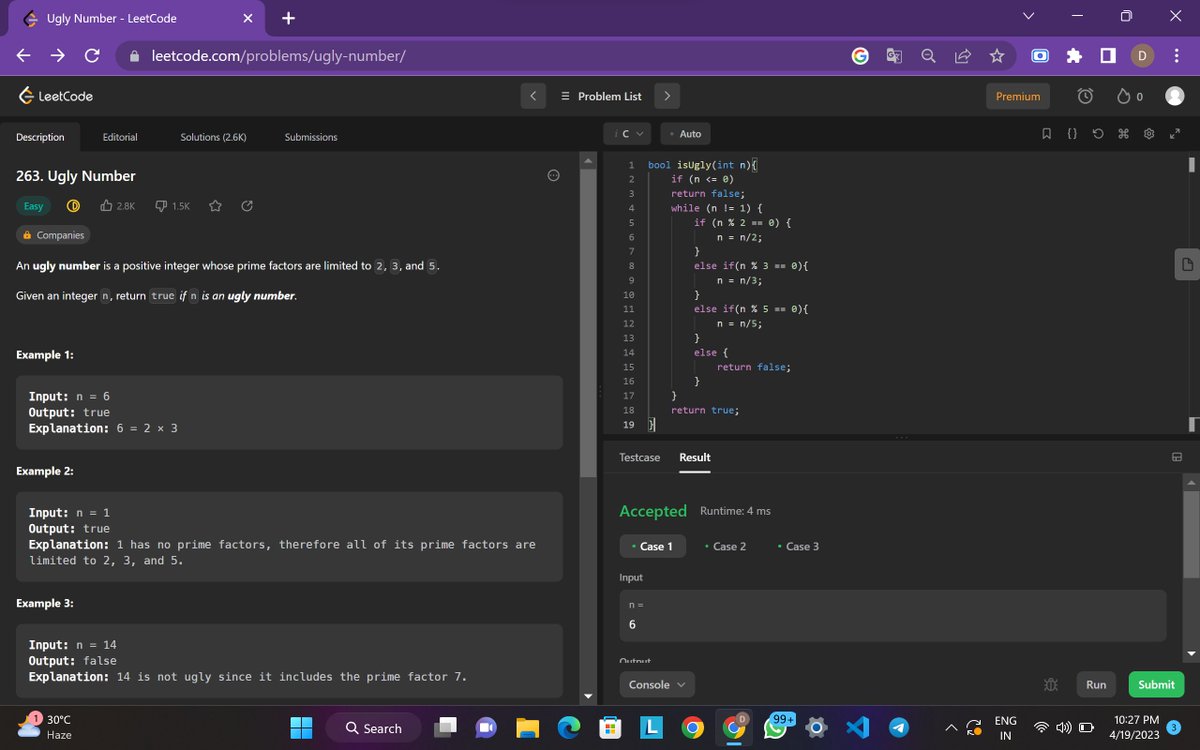Viewport: 1200px width, 750px height.
Task: Click the share problem icon
Action: [x=247, y=206]
